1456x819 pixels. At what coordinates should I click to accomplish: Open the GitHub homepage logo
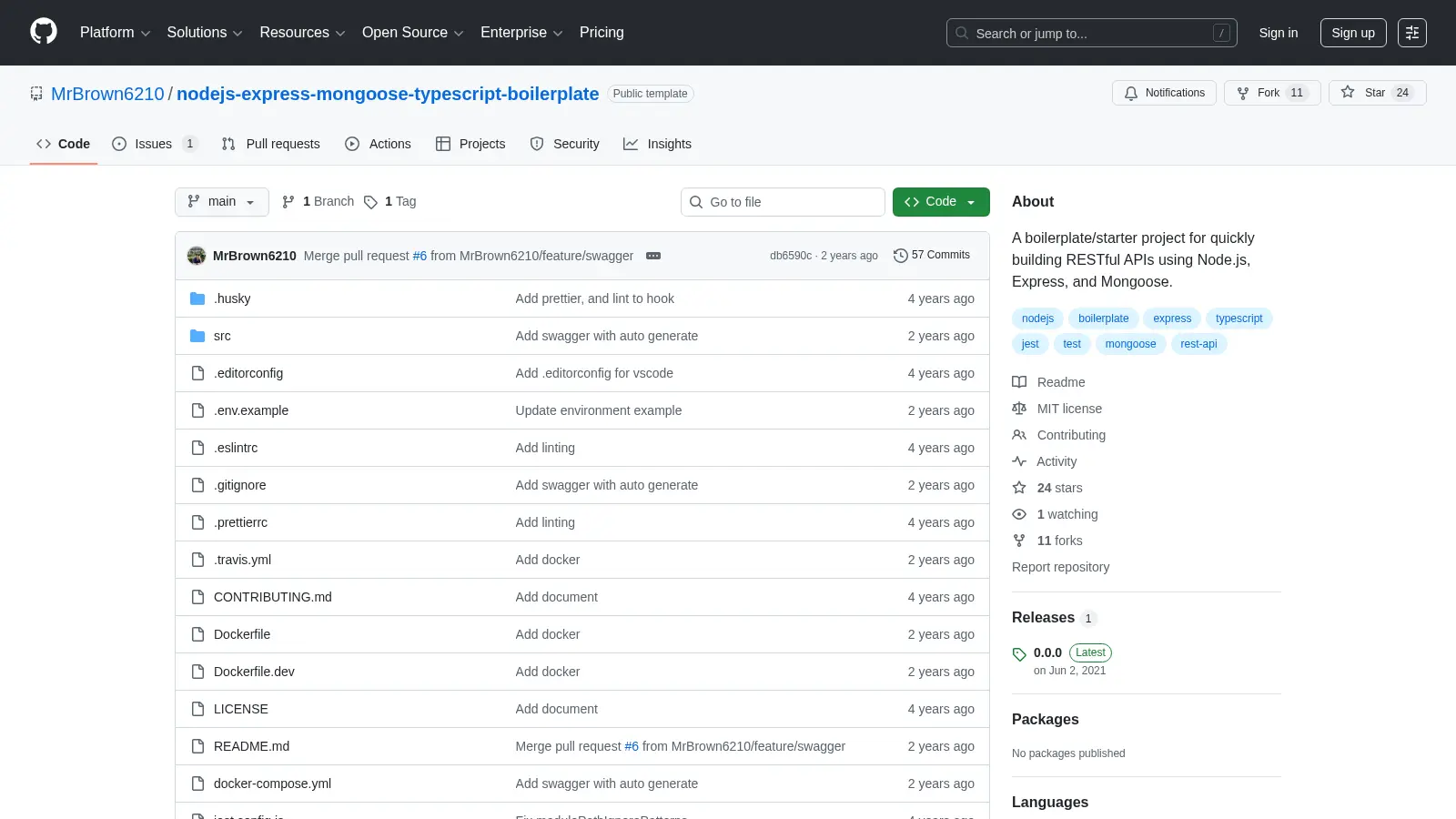pos(44,32)
